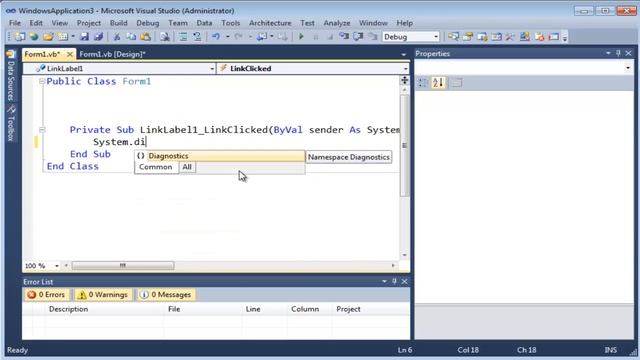The height and width of the screenshot is (360, 640).
Task: Open the Analyze menu
Action: (337, 23)
